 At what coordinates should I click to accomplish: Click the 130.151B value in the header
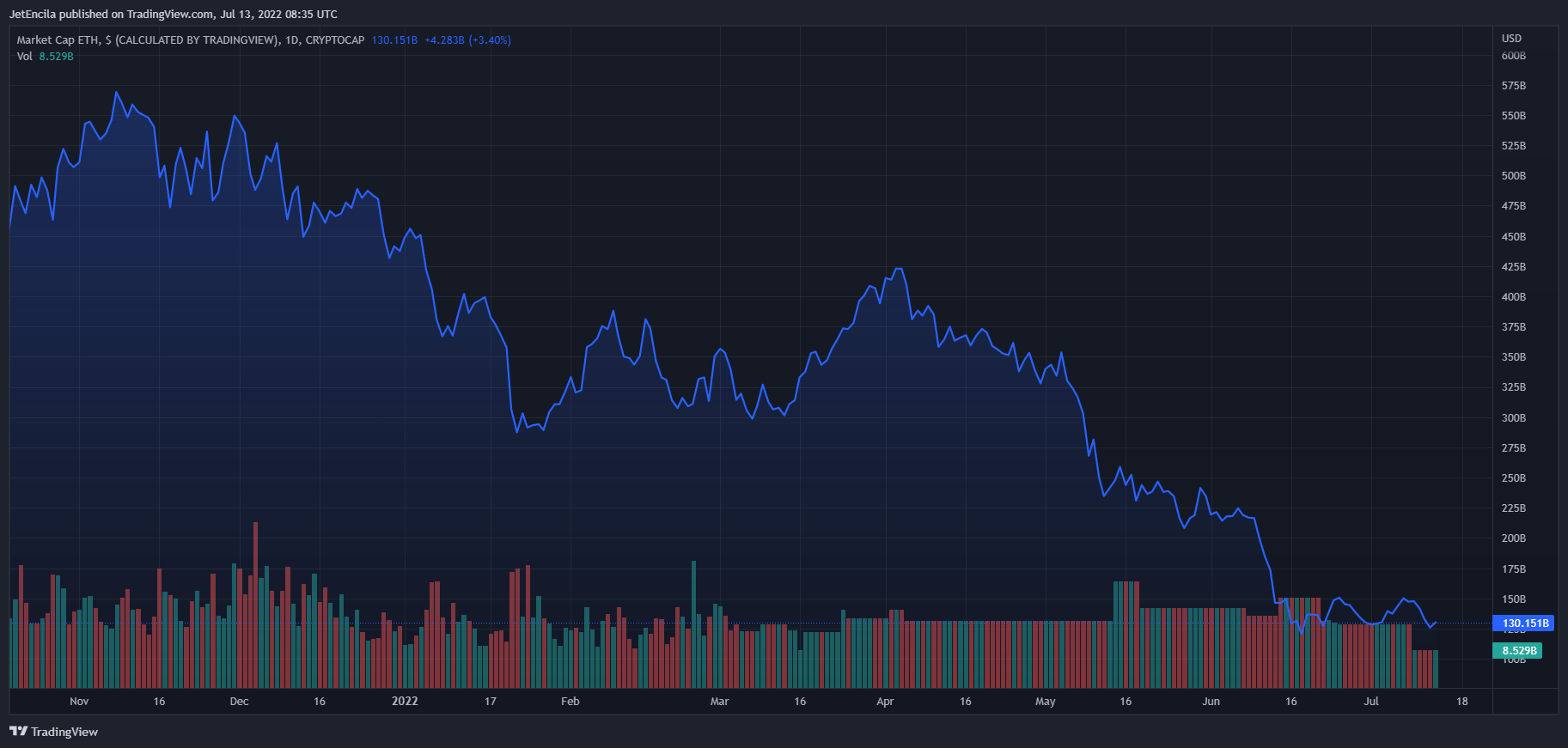tap(394, 40)
